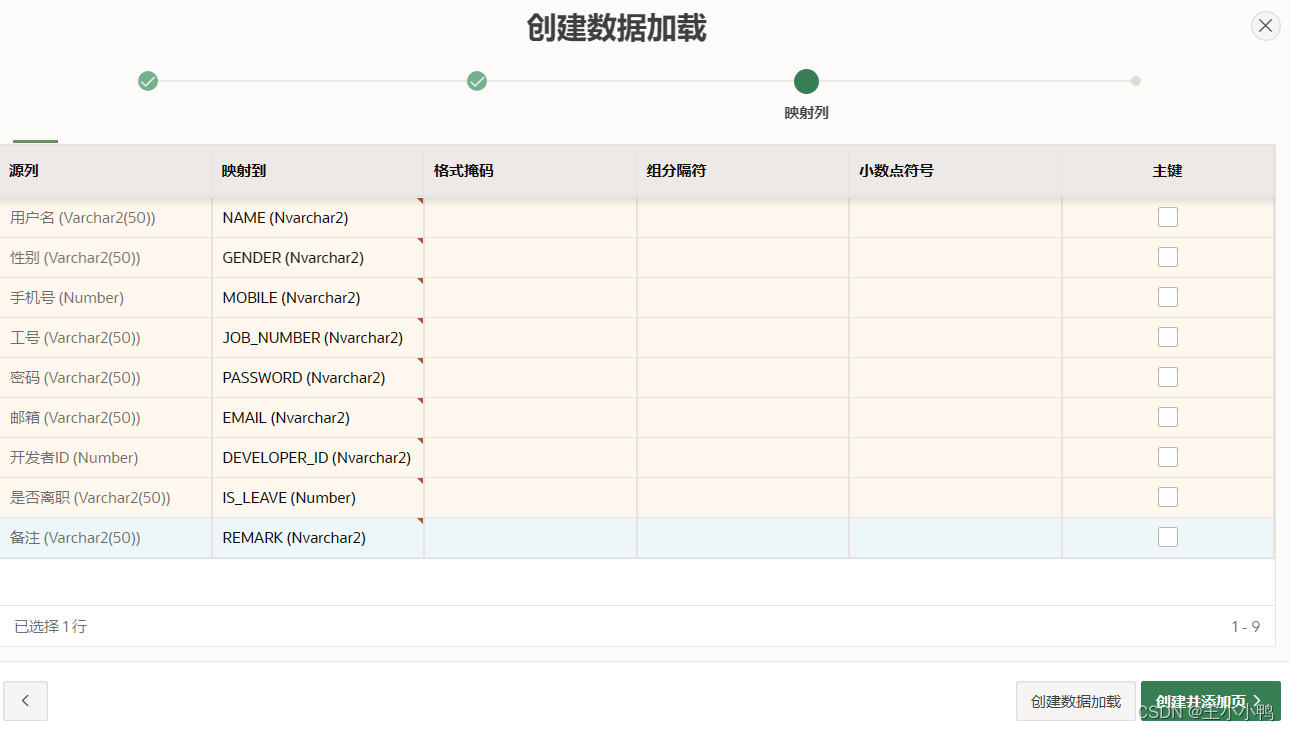Click the 映射到 column header
Screen dimensions: 1290x731
[318, 171]
